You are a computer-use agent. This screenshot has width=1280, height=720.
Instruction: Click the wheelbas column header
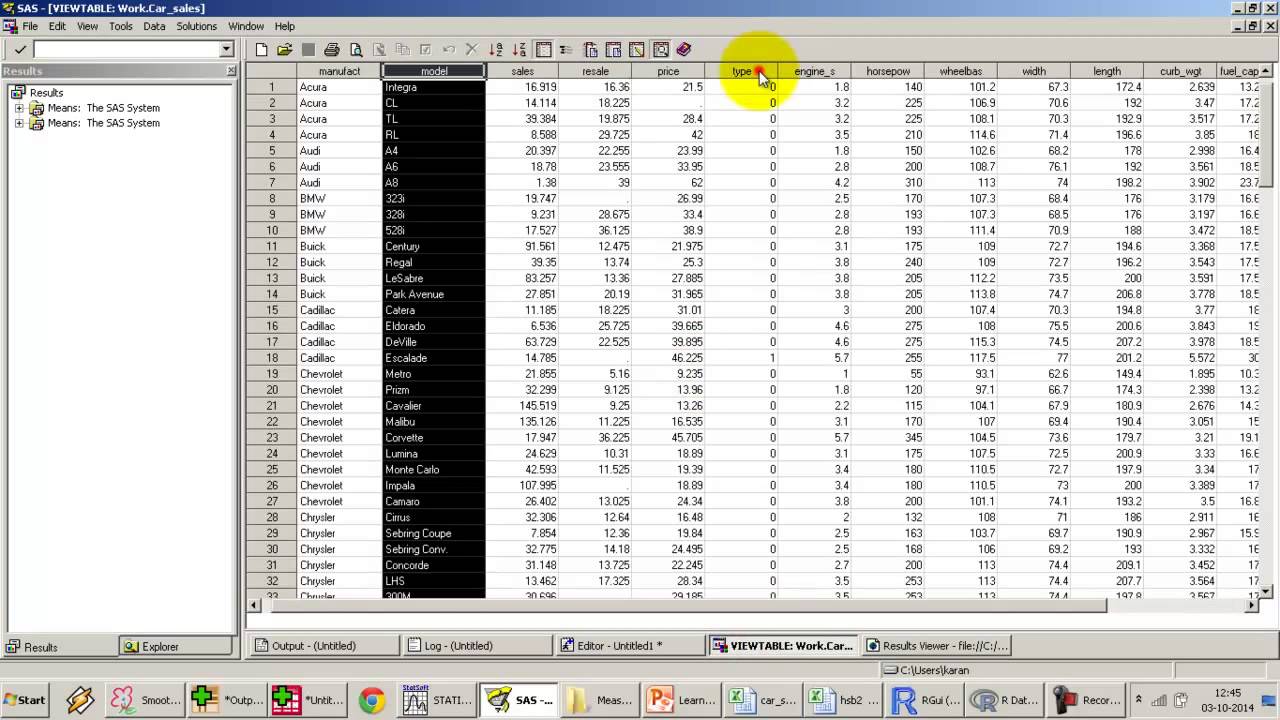click(x=961, y=71)
